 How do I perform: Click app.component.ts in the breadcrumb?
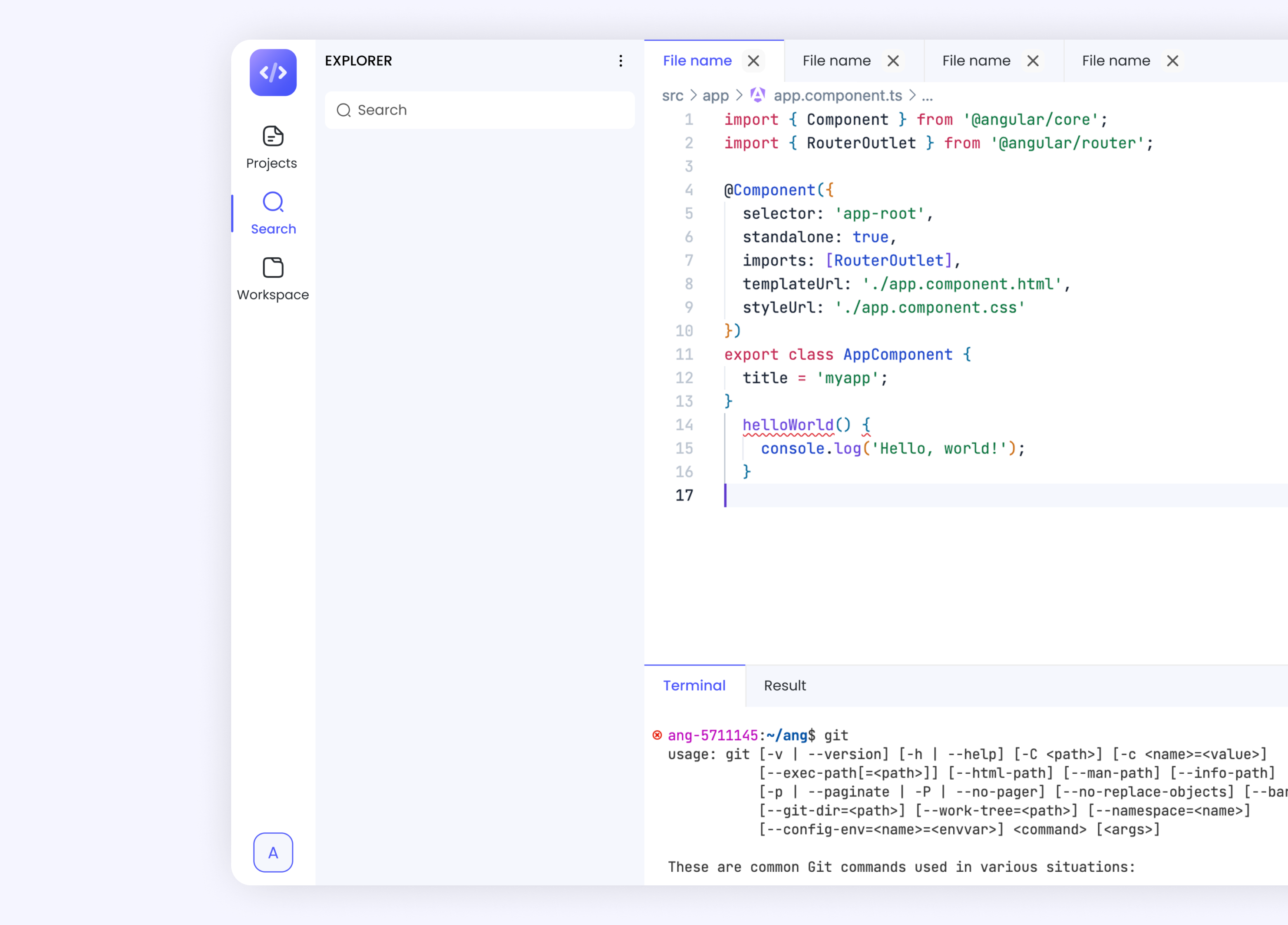point(838,95)
